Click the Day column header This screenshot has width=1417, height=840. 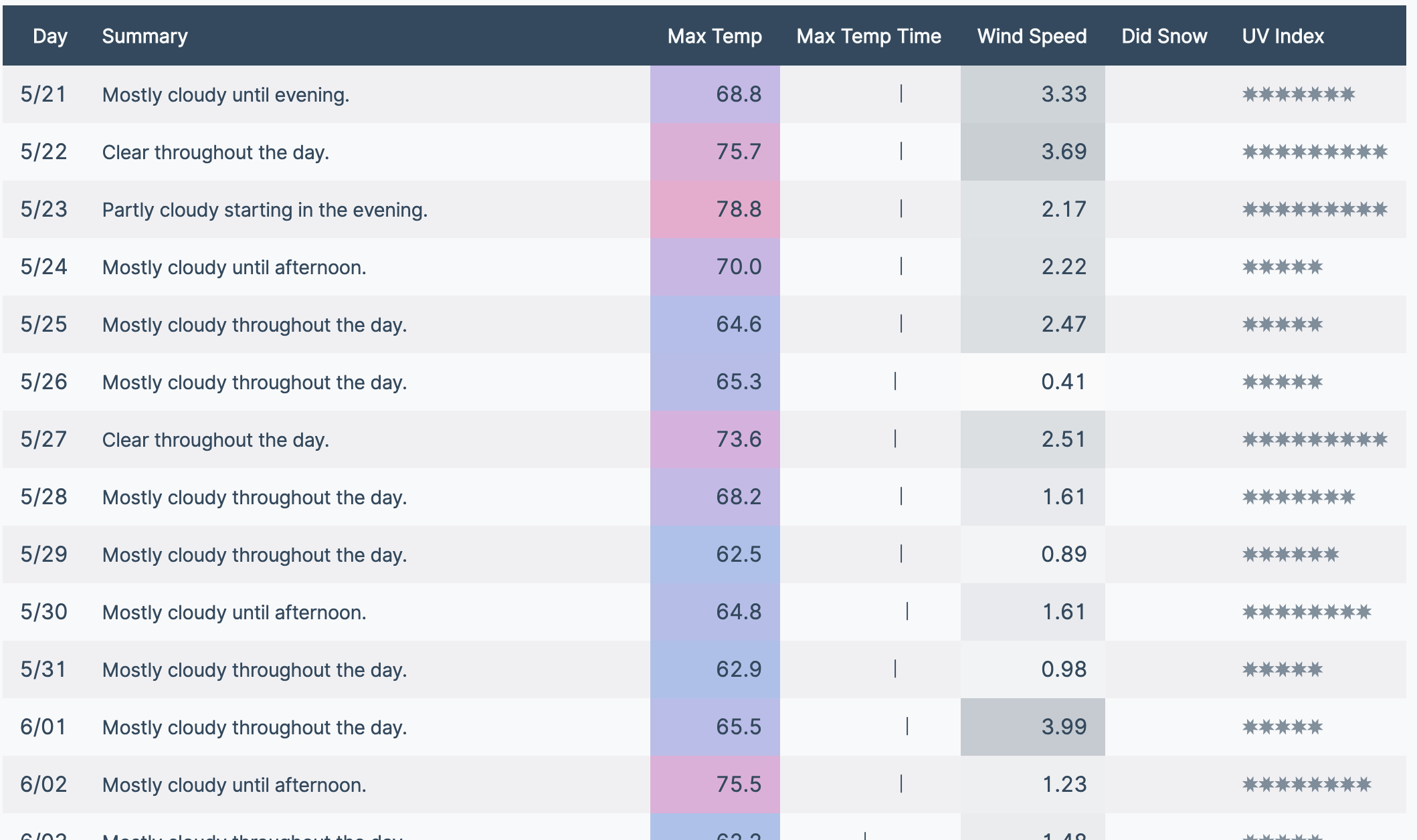click(x=50, y=36)
